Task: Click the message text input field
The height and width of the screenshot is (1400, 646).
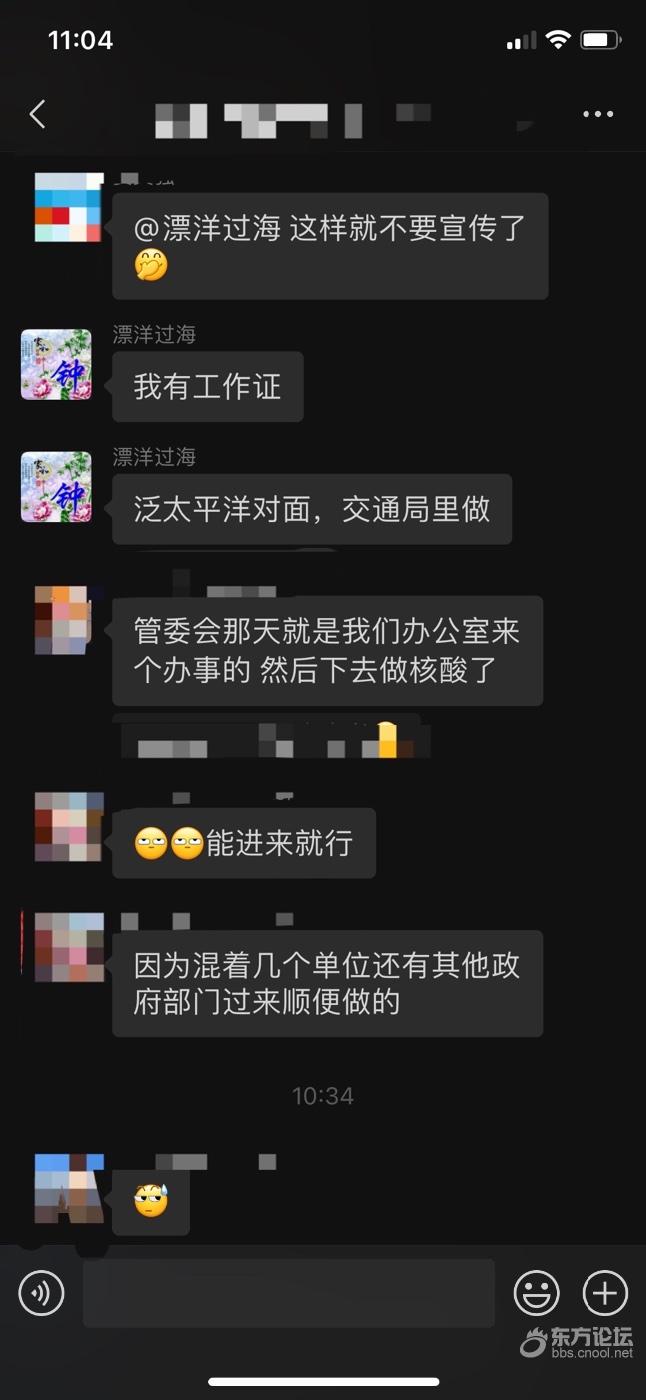Action: pos(289,1293)
